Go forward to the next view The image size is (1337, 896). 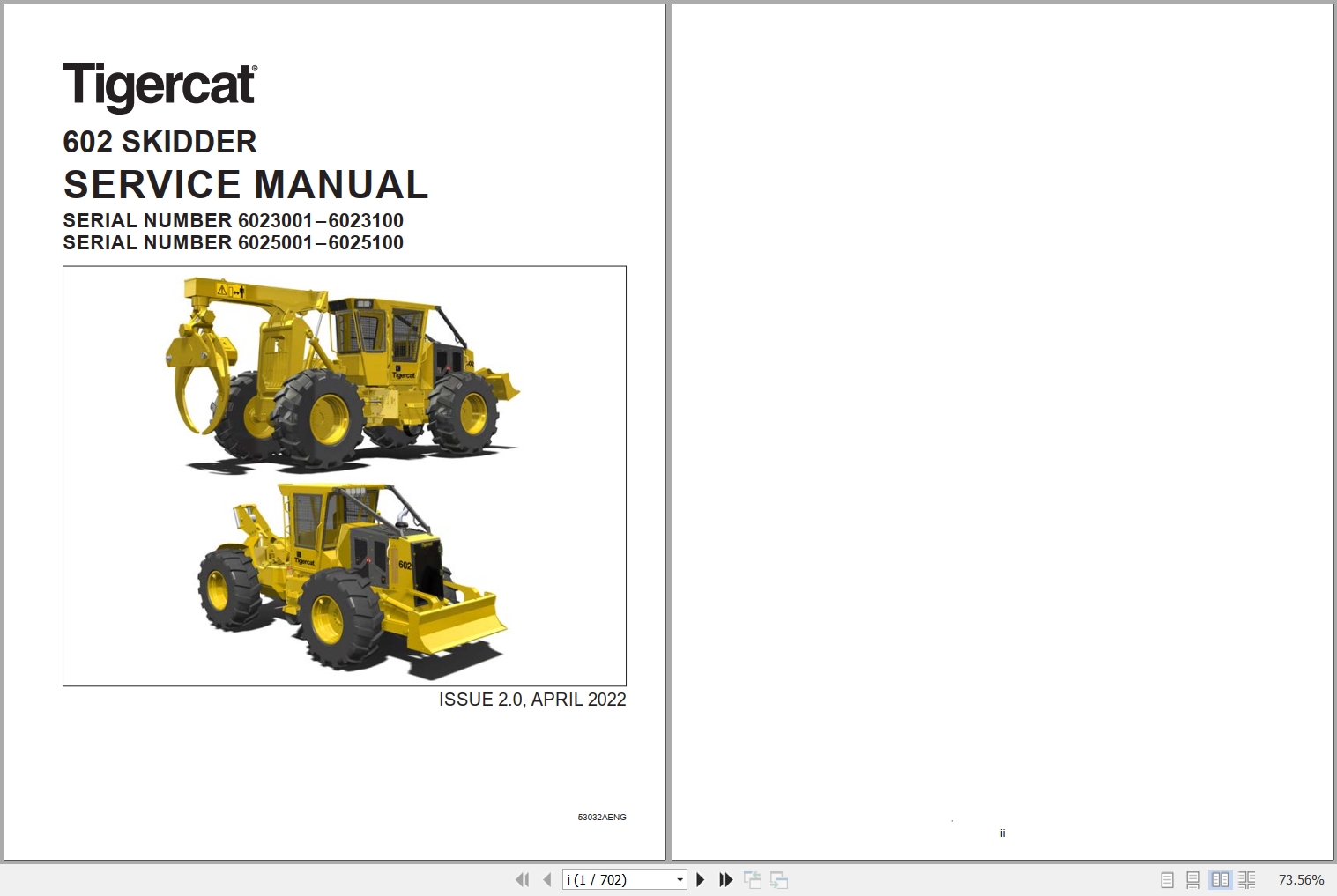(779, 879)
